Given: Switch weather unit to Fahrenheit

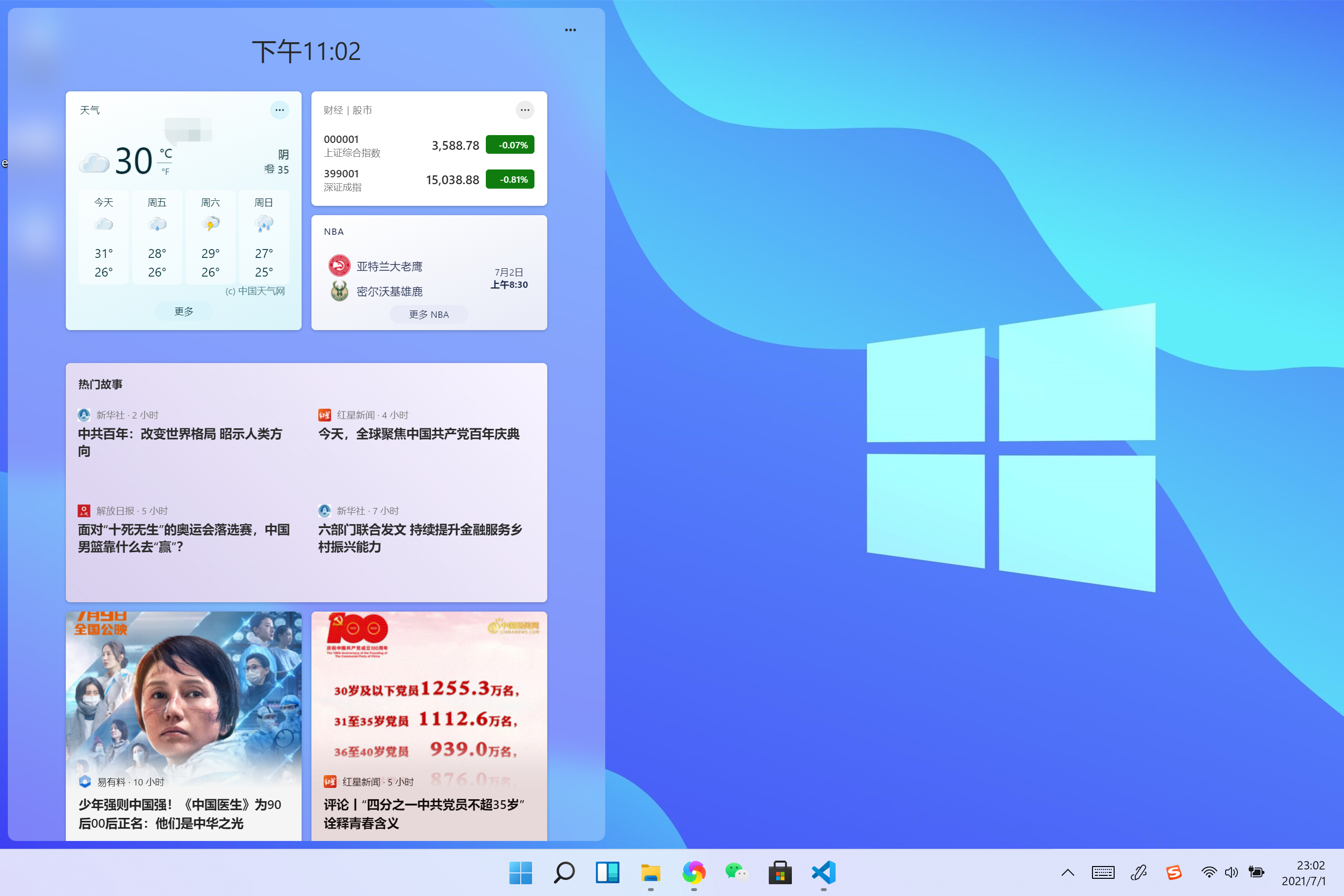Looking at the screenshot, I should click(165, 171).
